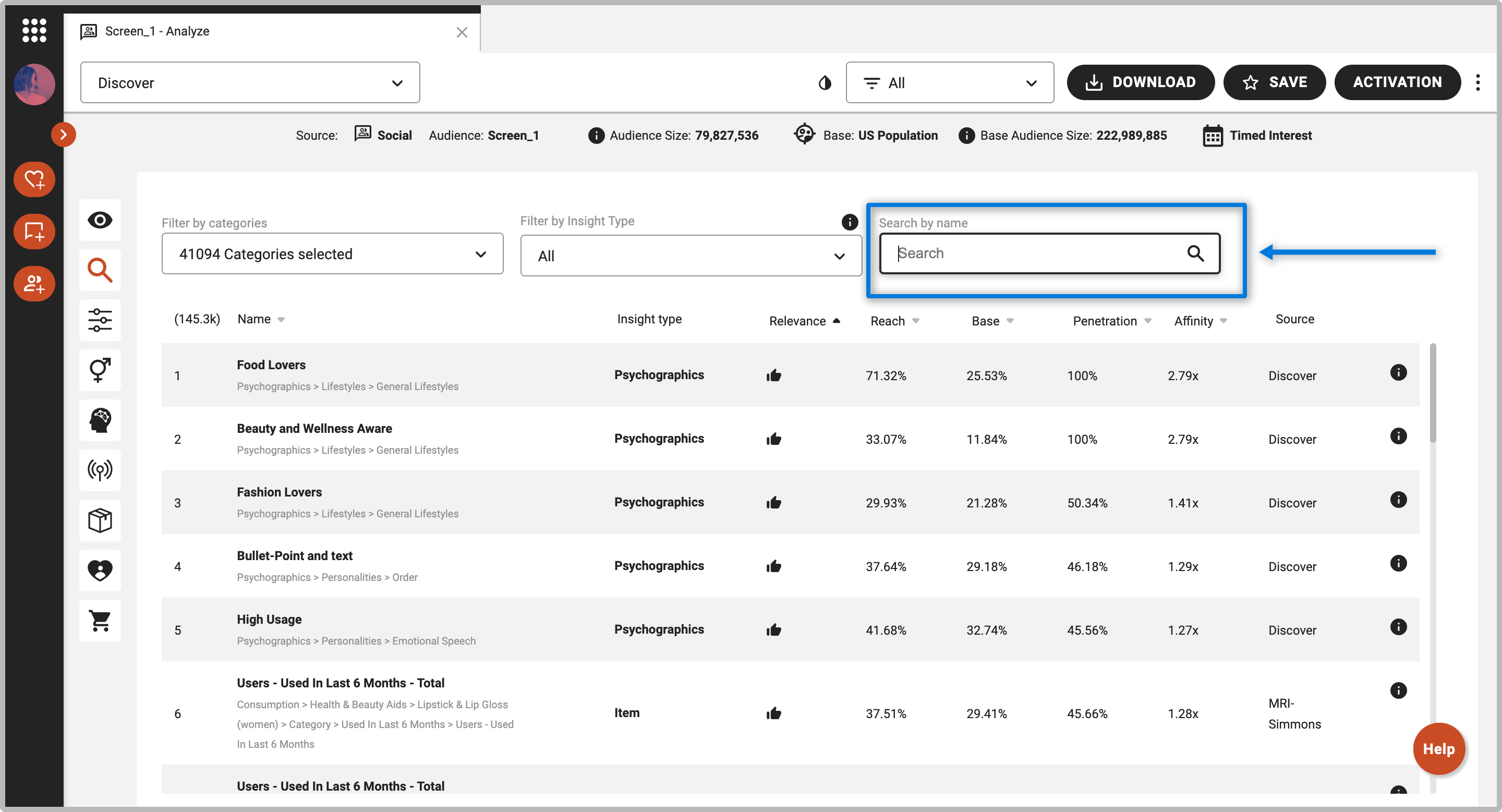
Task: Click the eye overview sidebar icon
Action: click(x=100, y=221)
